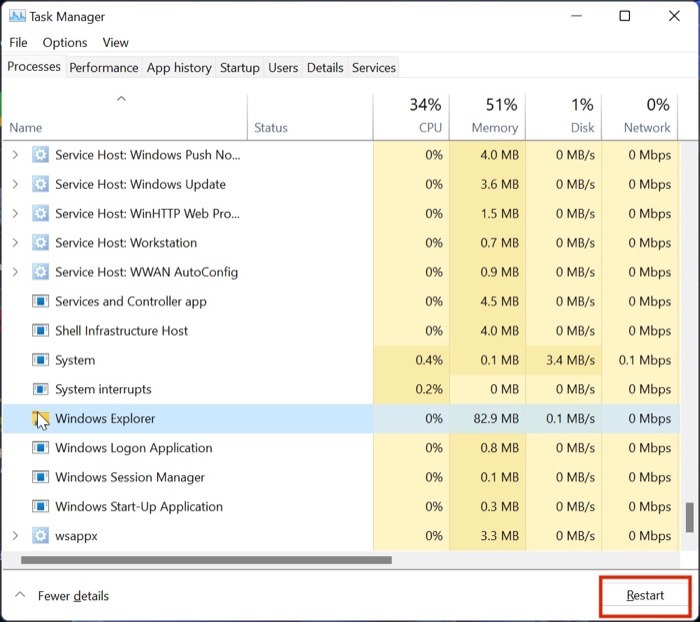
Task: Switch to the Performance tab
Action: click(104, 67)
